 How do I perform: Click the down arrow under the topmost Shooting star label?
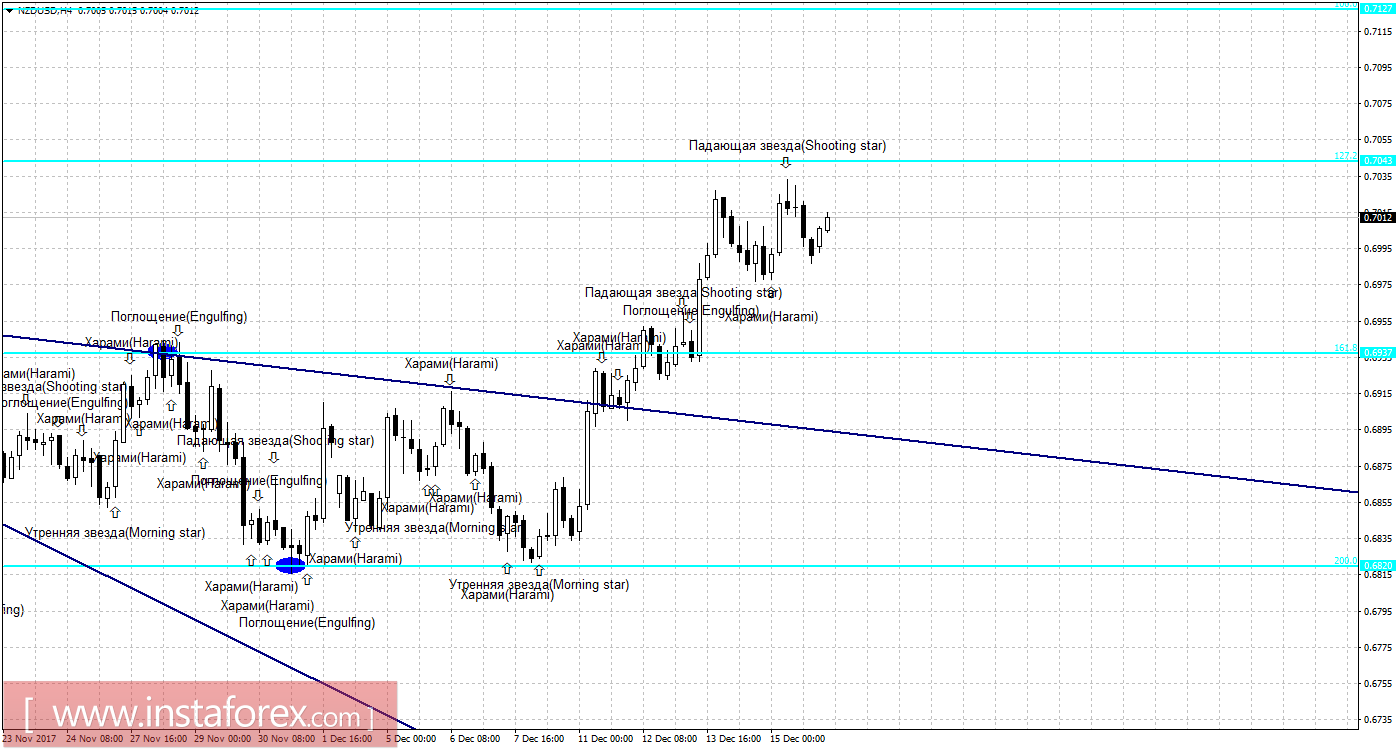click(786, 162)
